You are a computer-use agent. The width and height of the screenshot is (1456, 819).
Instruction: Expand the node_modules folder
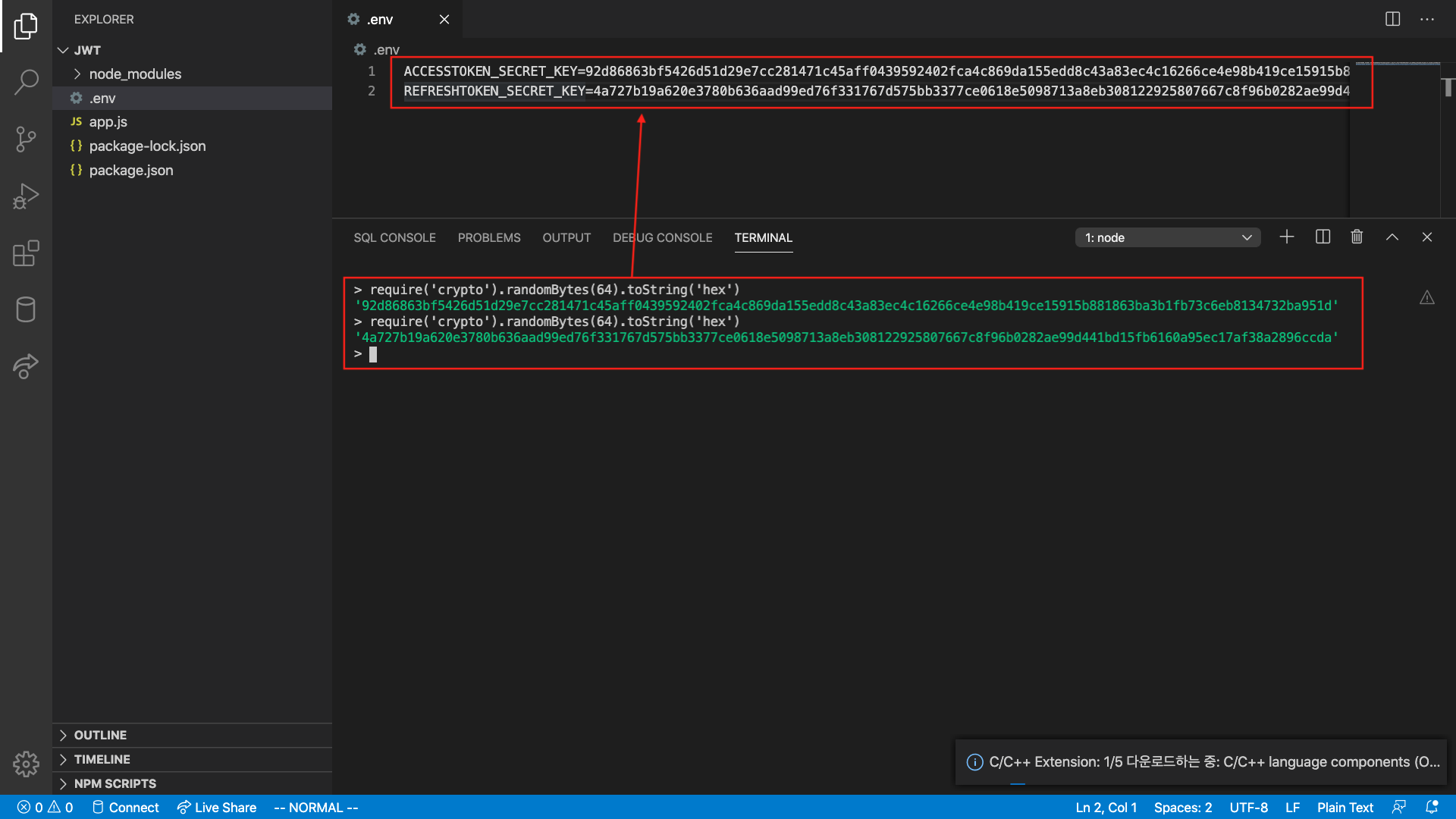(x=135, y=74)
